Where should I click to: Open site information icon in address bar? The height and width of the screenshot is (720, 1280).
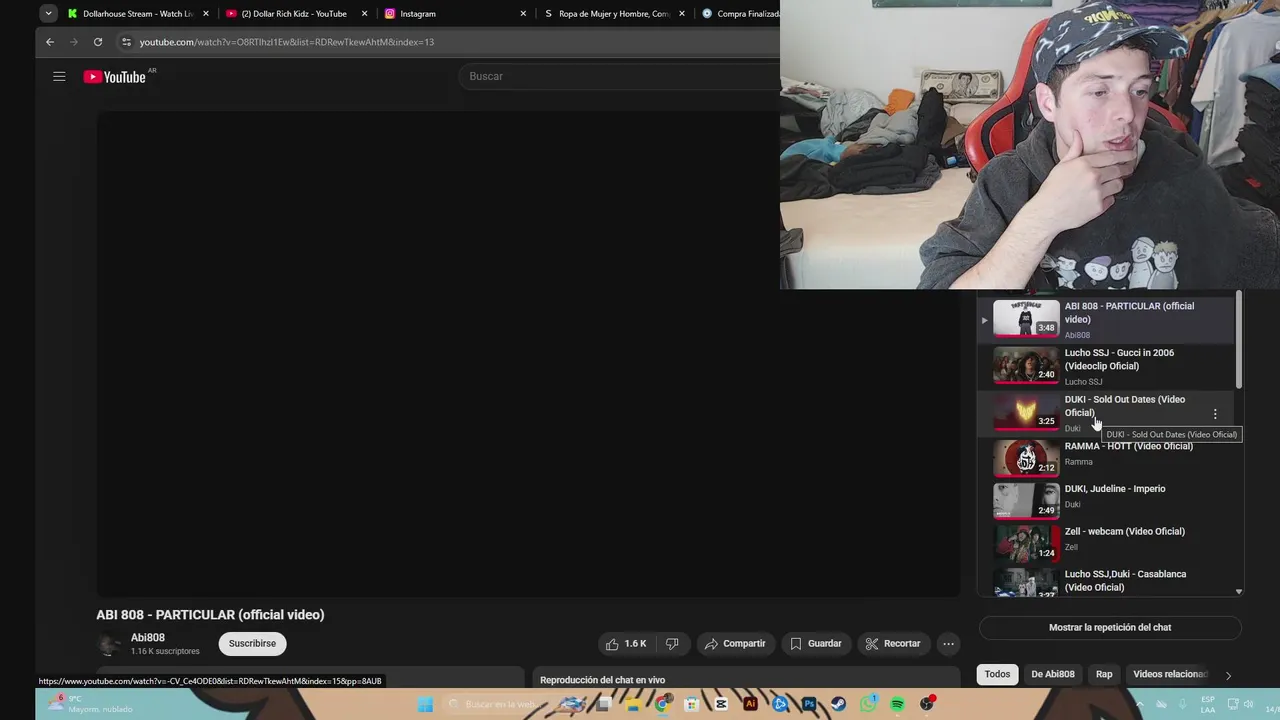coord(126,42)
